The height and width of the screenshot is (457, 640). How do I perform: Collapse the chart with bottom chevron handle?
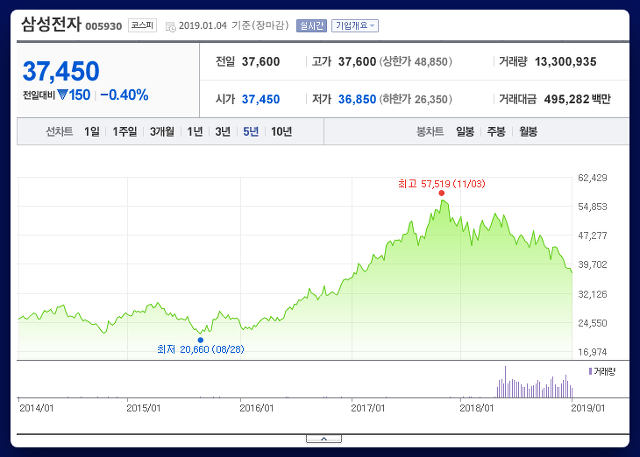(324, 439)
